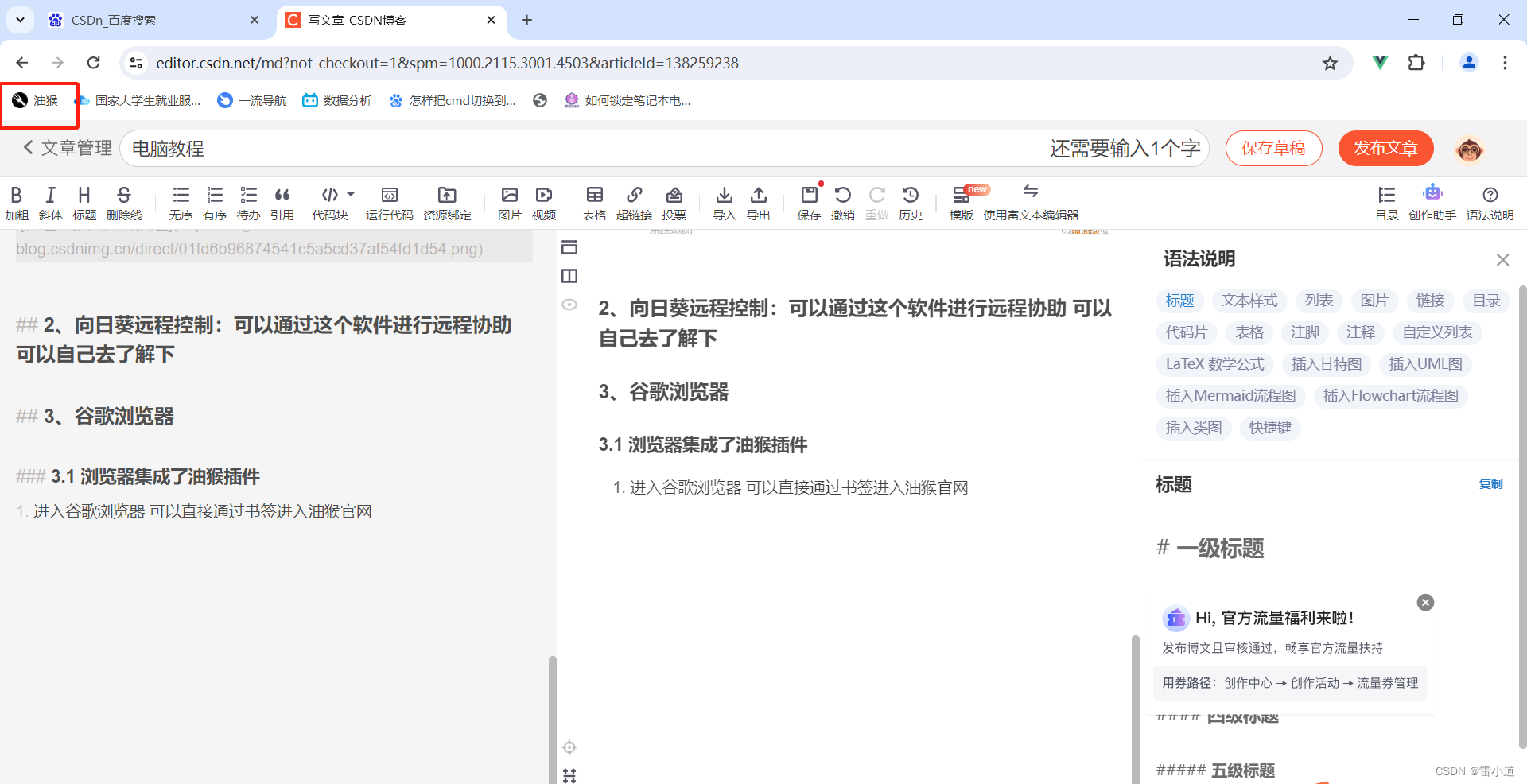The height and width of the screenshot is (784, 1527).
Task: Open the tab search dropdown
Action: pos(20,20)
